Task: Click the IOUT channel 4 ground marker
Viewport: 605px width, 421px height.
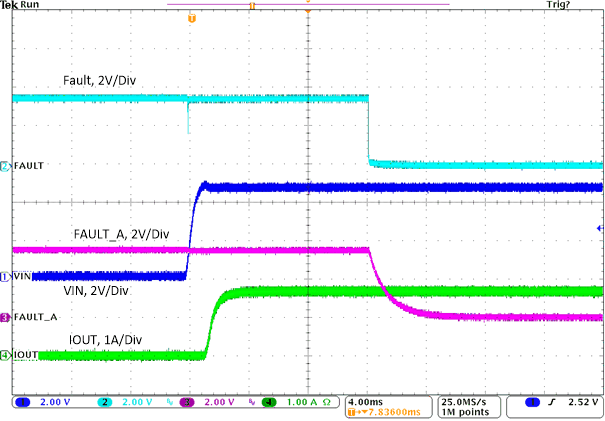Action: pyautogui.click(x=5, y=355)
